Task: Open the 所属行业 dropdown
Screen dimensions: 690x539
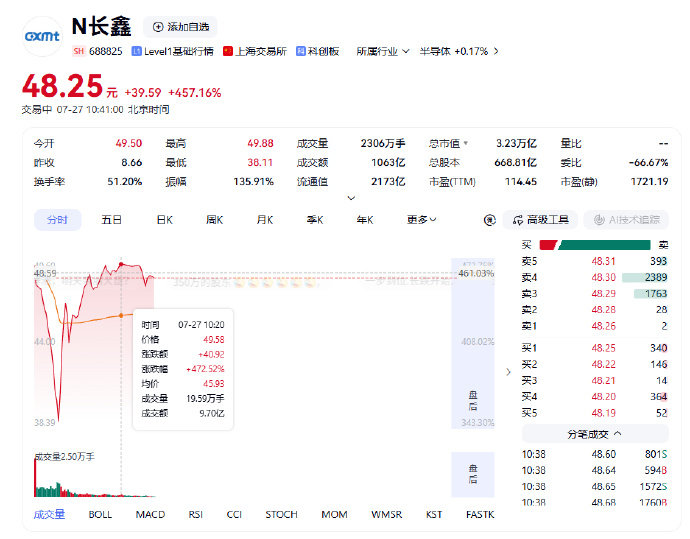Action: click(382, 51)
